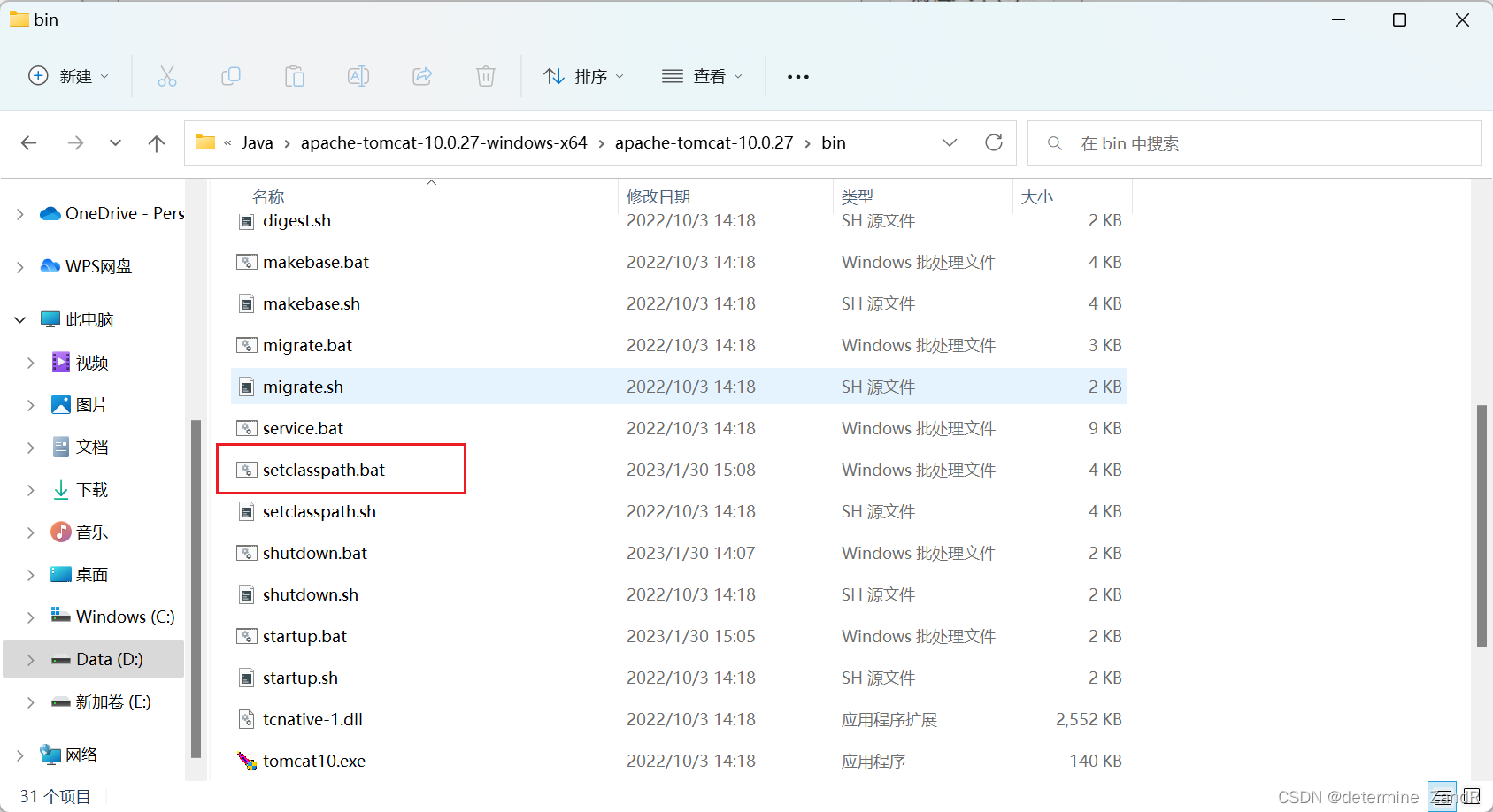Viewport: 1493px width, 812px height.
Task: Select 文档 in the navigation pane
Action: pyautogui.click(x=92, y=448)
